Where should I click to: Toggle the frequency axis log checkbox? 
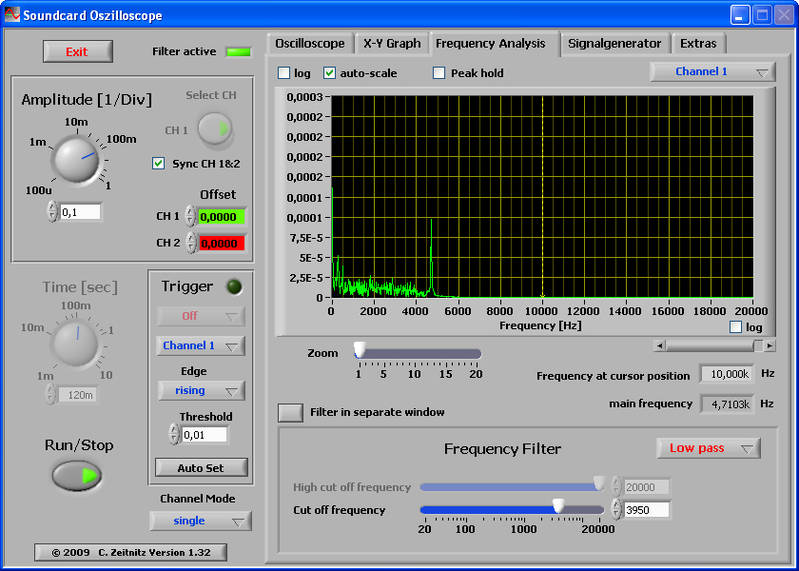tap(735, 327)
